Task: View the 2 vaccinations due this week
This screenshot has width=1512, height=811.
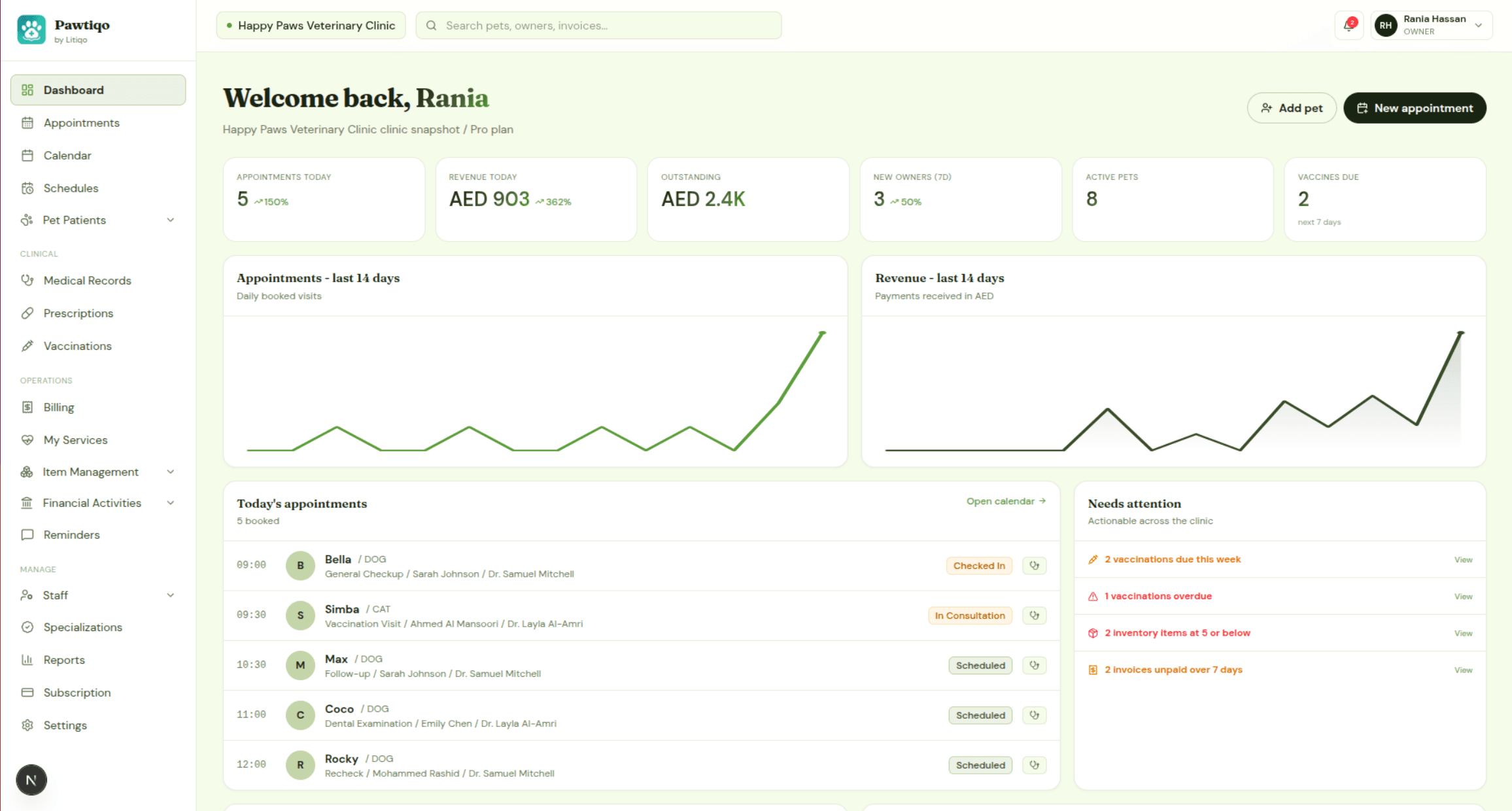Action: click(x=1463, y=560)
